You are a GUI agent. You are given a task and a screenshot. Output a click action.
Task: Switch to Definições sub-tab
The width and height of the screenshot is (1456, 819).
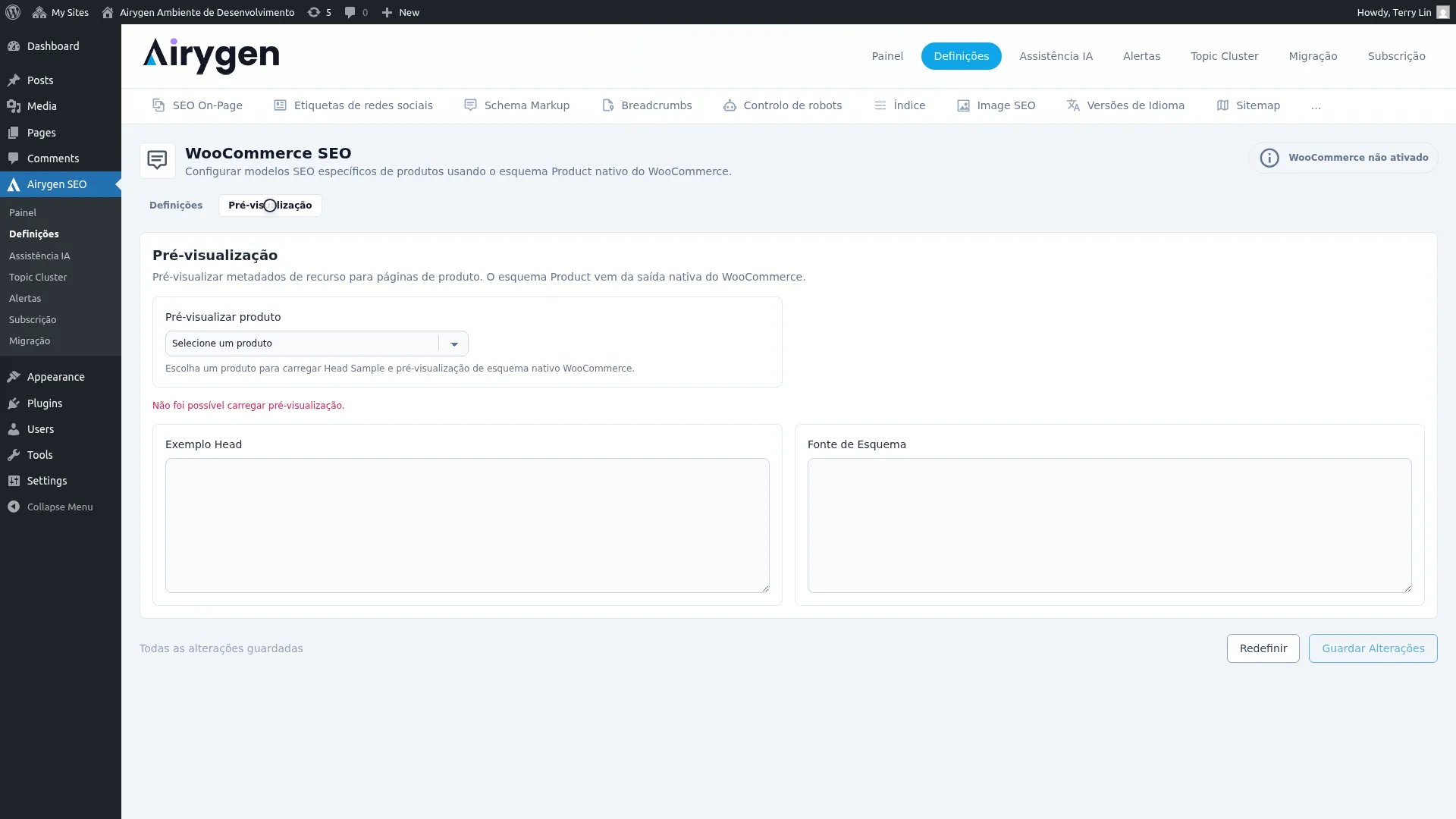(176, 206)
